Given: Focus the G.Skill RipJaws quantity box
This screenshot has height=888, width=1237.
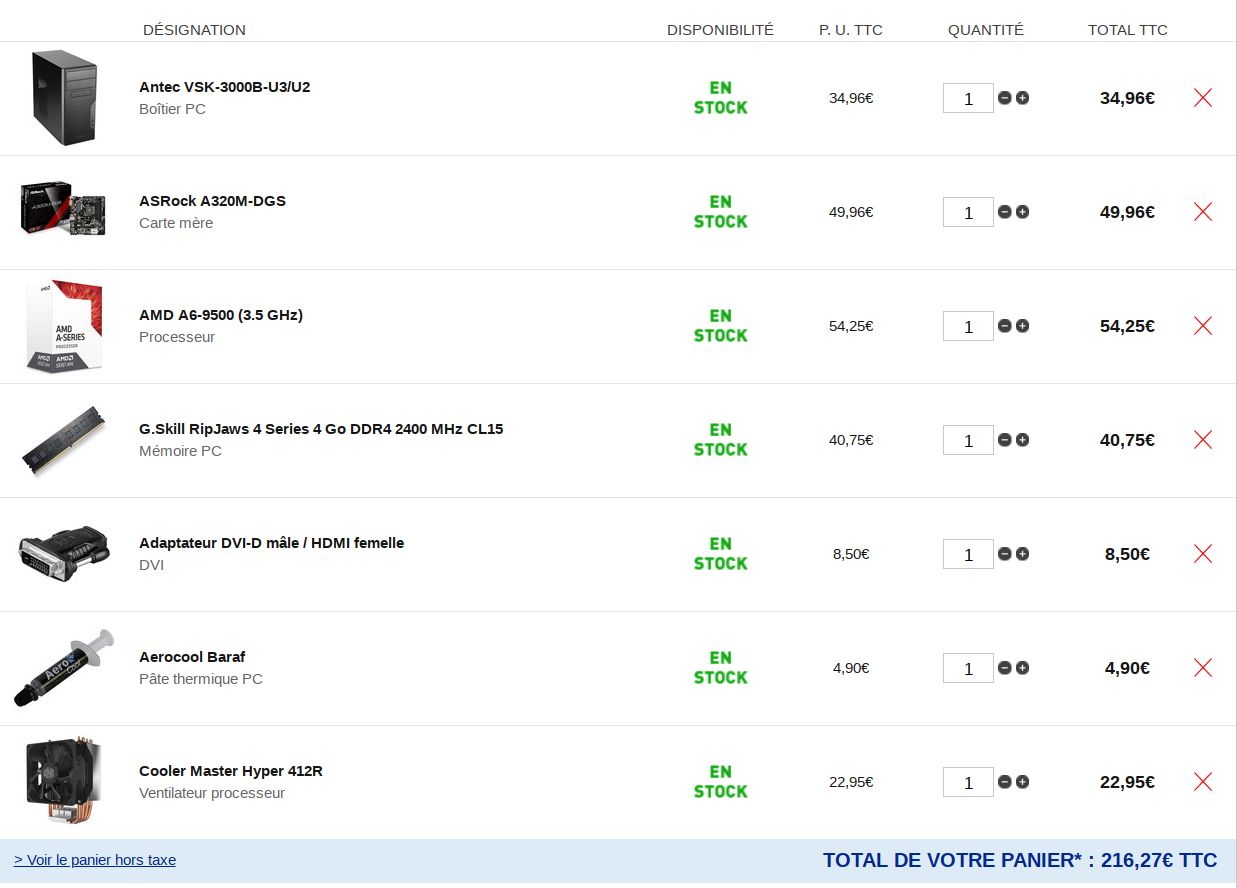Looking at the screenshot, I should click(x=968, y=440).
